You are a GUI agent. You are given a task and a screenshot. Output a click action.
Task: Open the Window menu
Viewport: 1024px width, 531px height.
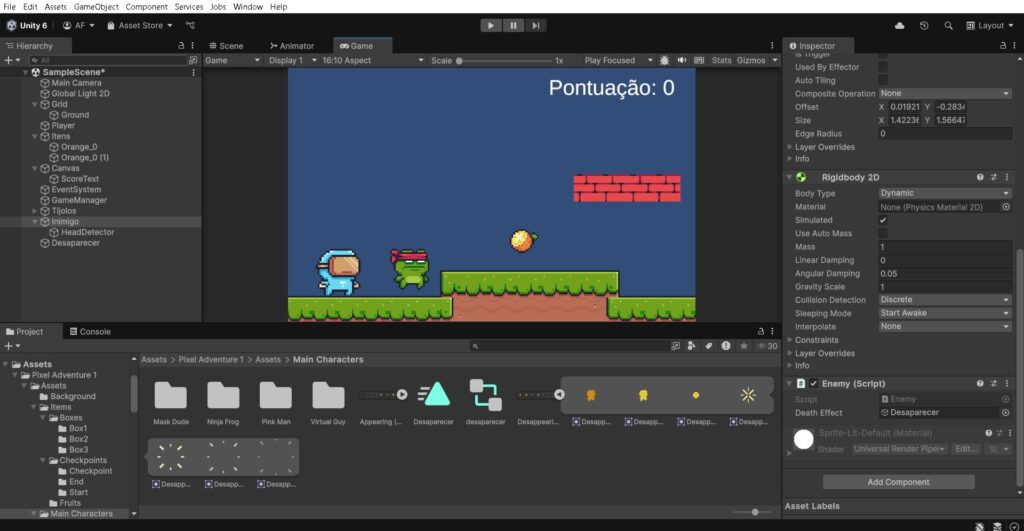[248, 7]
